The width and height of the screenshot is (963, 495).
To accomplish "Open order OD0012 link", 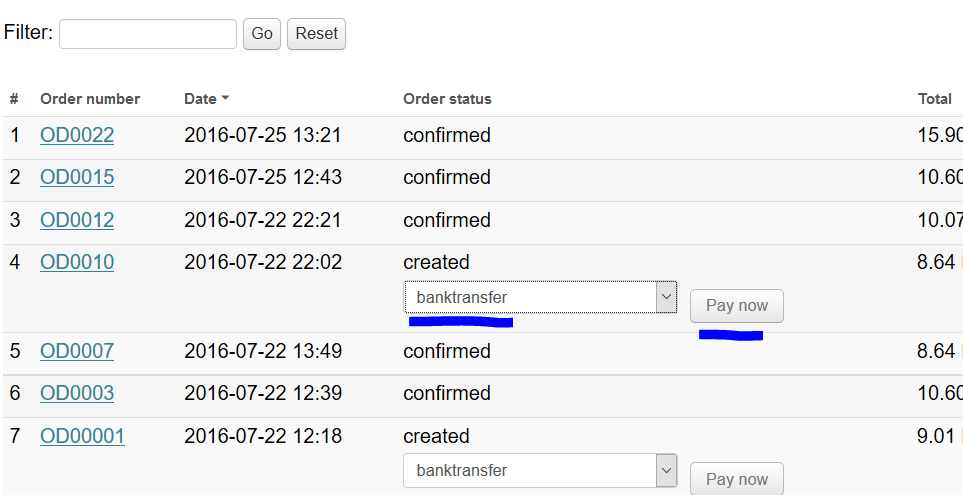I will pyautogui.click(x=77, y=220).
